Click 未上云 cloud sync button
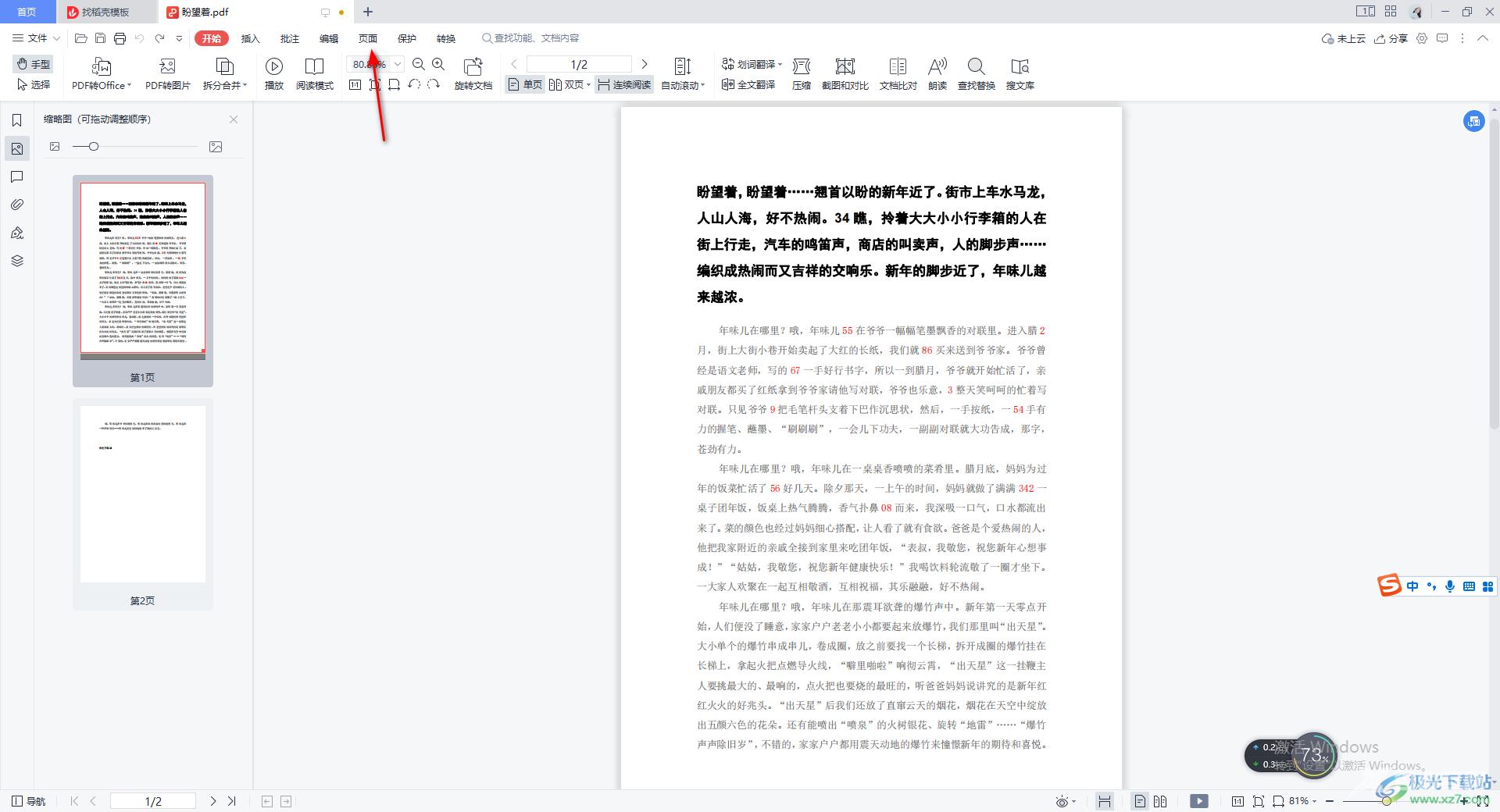 [1343, 38]
